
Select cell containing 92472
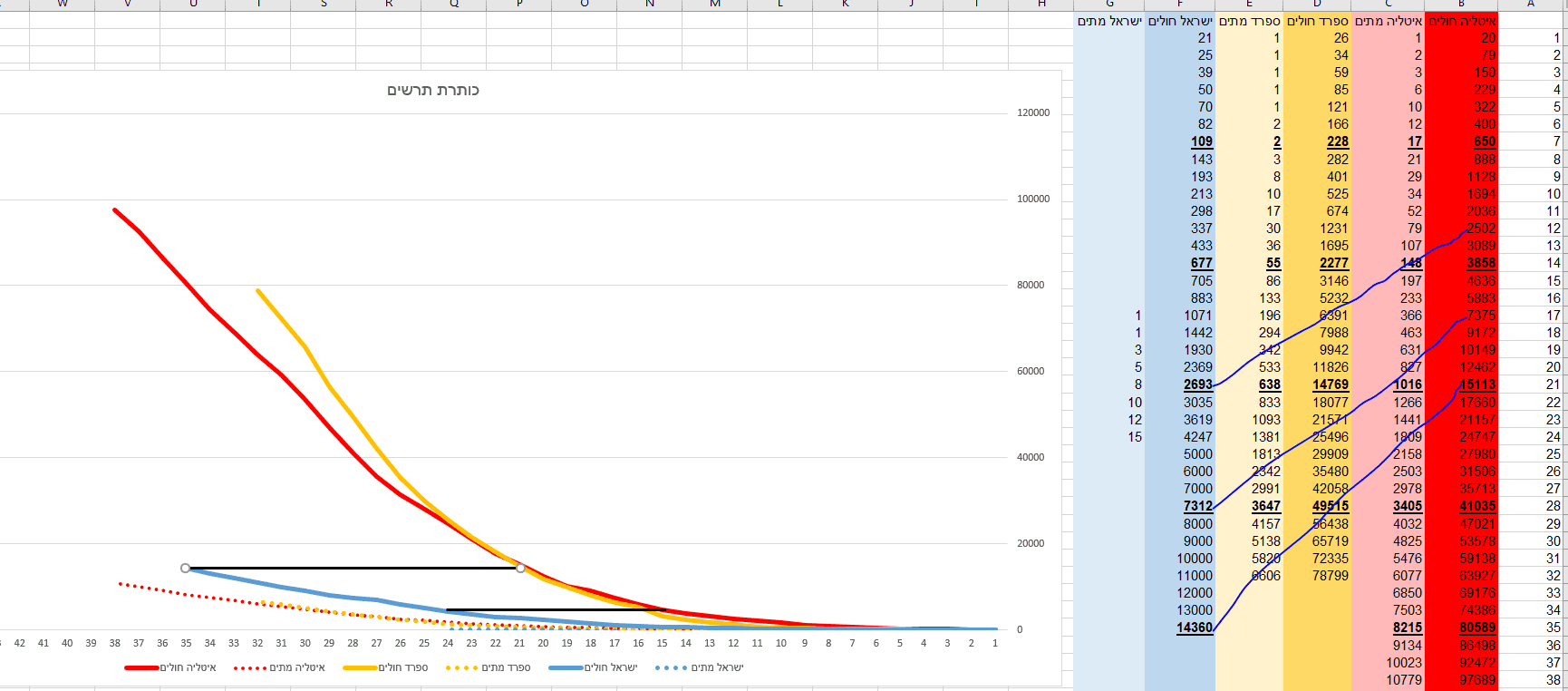tap(1461, 663)
